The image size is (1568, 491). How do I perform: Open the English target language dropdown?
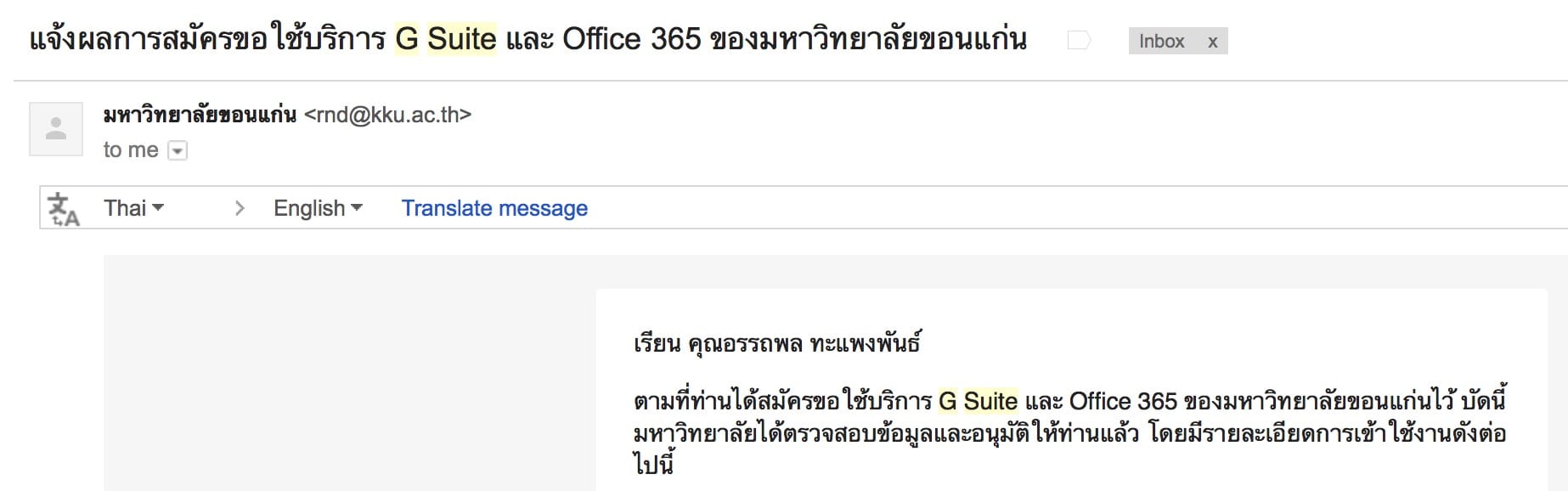318,208
